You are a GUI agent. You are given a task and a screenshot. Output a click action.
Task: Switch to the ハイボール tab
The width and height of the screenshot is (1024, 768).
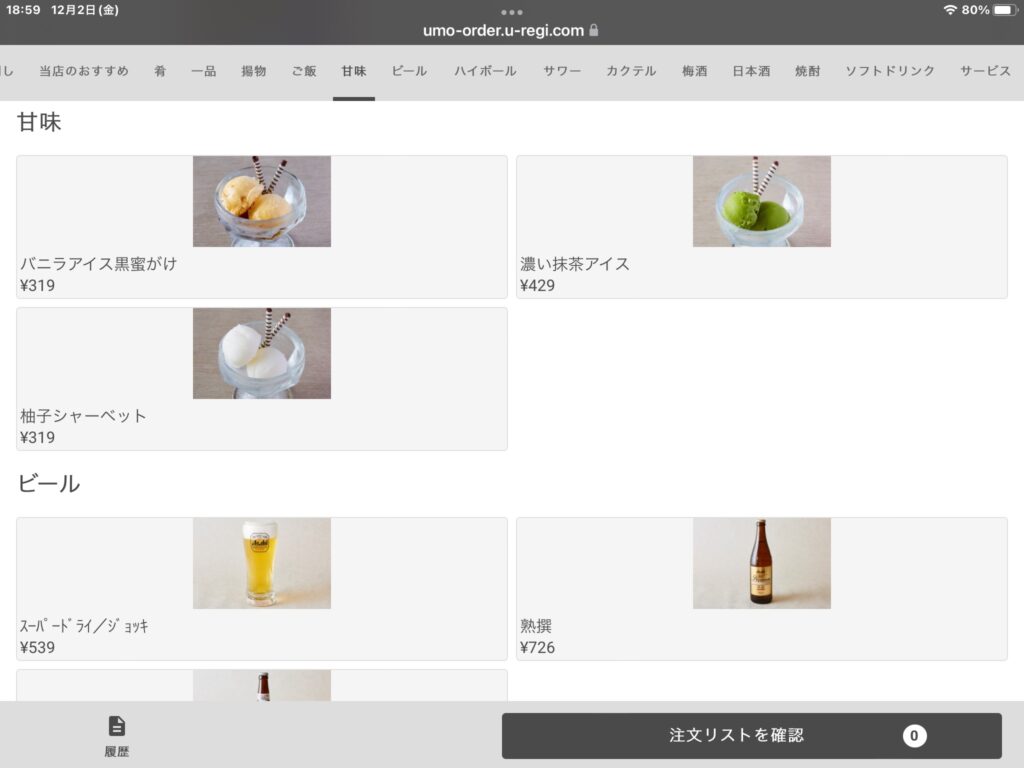coord(485,71)
